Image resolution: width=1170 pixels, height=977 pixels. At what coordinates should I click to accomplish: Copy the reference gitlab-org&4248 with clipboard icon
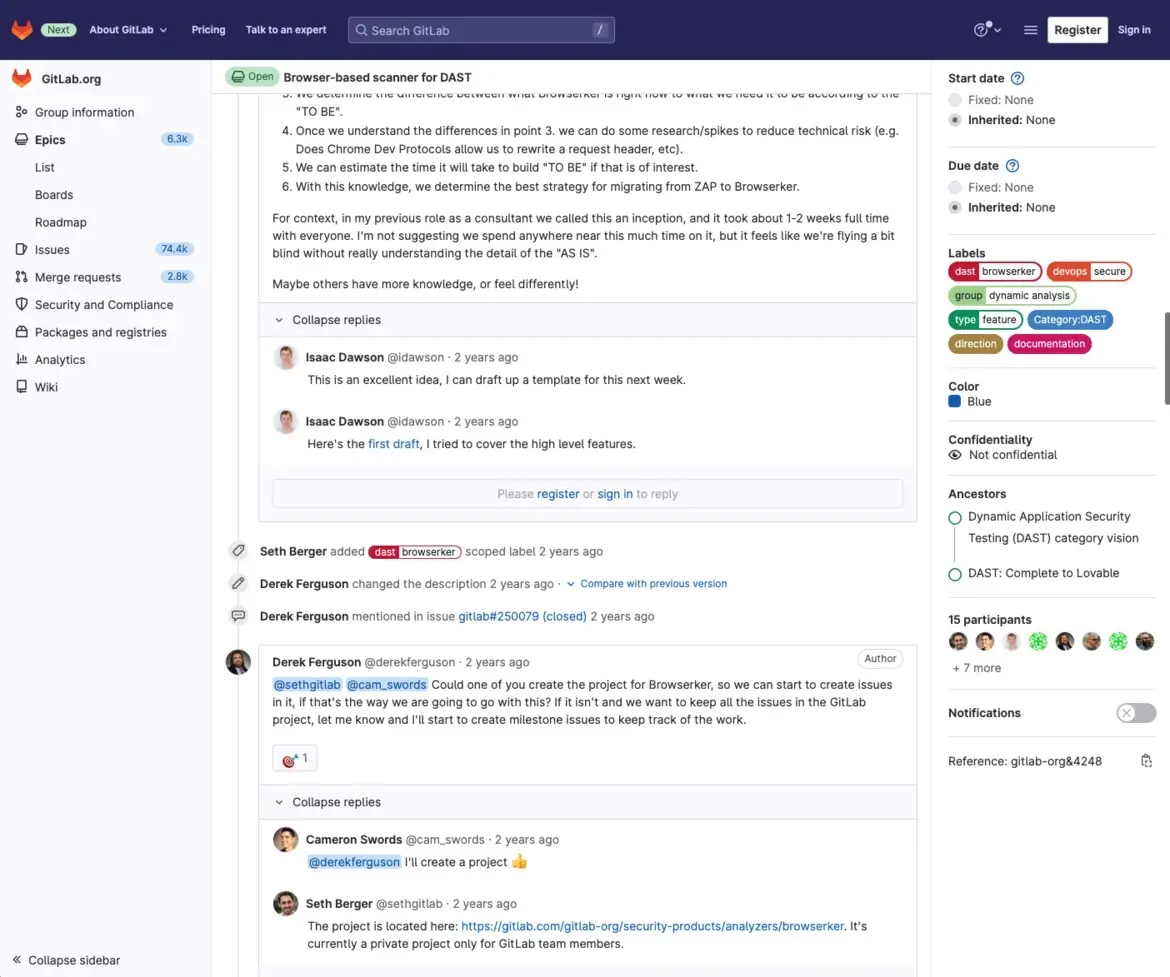tap(1146, 761)
